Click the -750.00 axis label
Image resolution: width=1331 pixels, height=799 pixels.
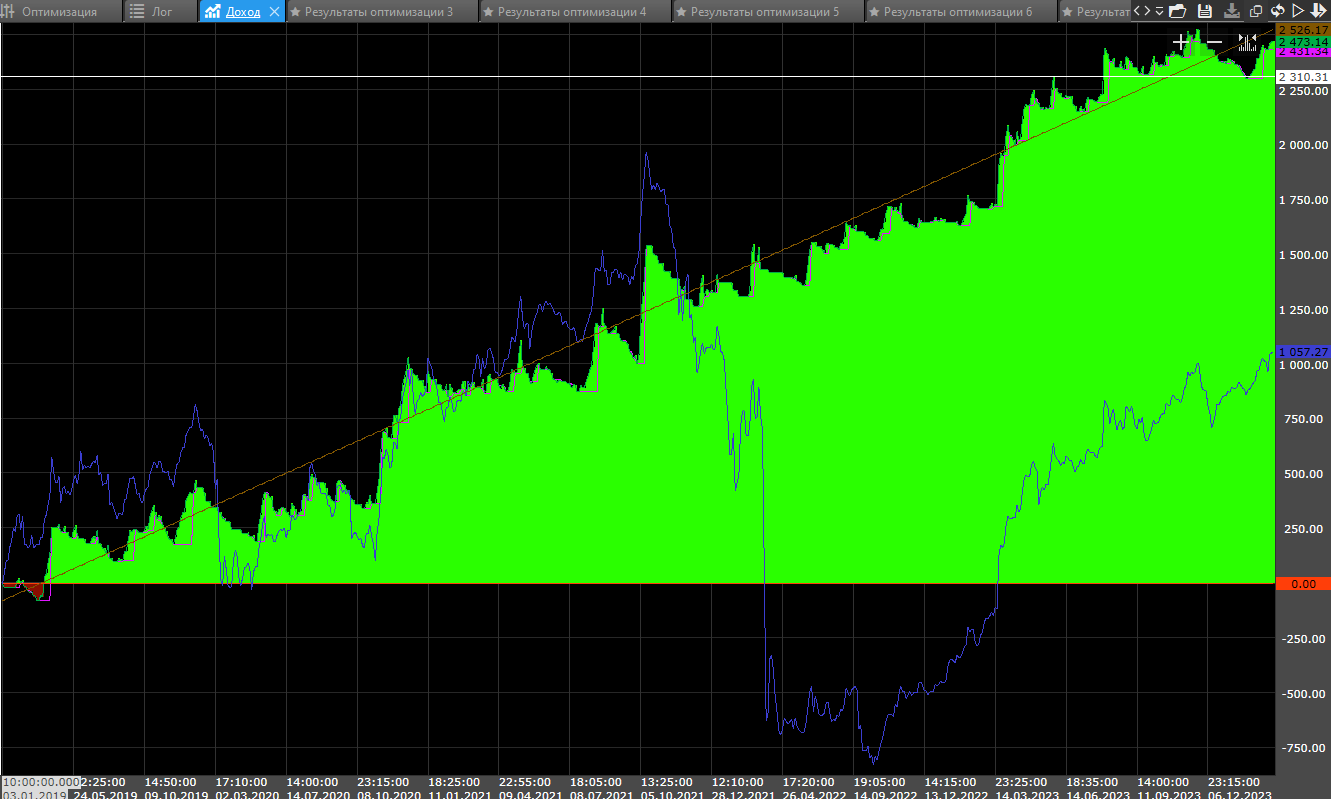(x=1303, y=749)
